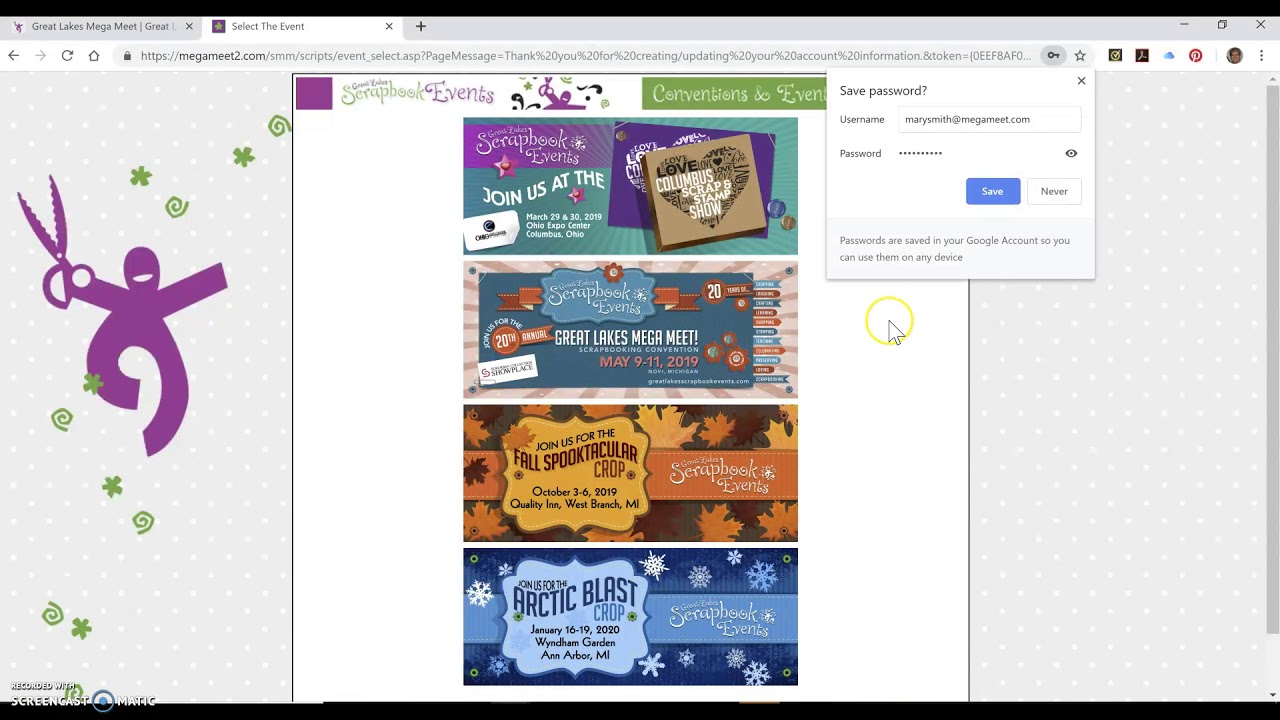1280x720 pixels.
Task: Save the password to Google Account
Action: point(993,191)
